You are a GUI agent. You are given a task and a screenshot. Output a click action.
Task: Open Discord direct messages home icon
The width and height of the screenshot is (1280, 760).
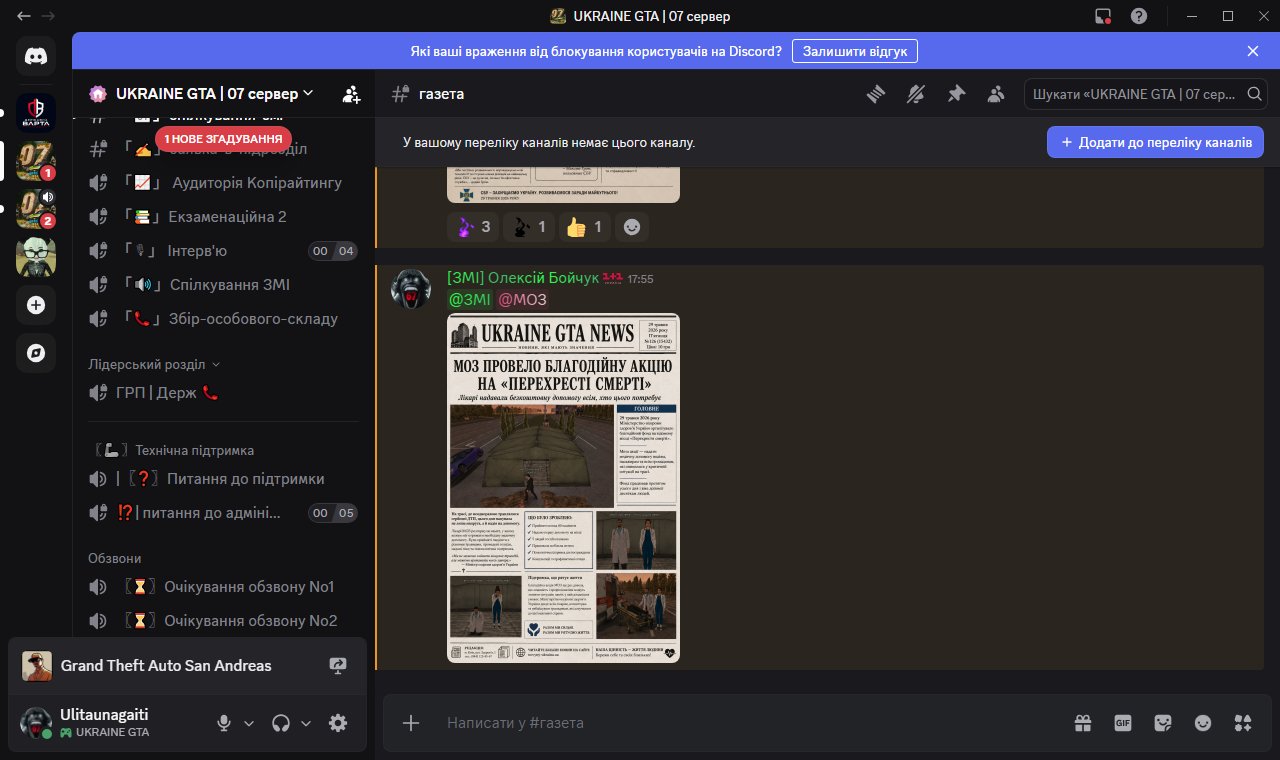point(36,56)
